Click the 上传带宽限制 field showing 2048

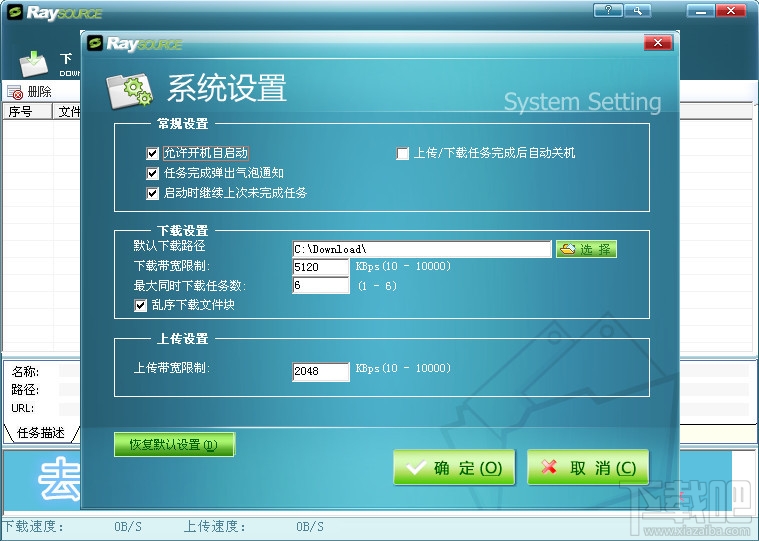(320, 372)
